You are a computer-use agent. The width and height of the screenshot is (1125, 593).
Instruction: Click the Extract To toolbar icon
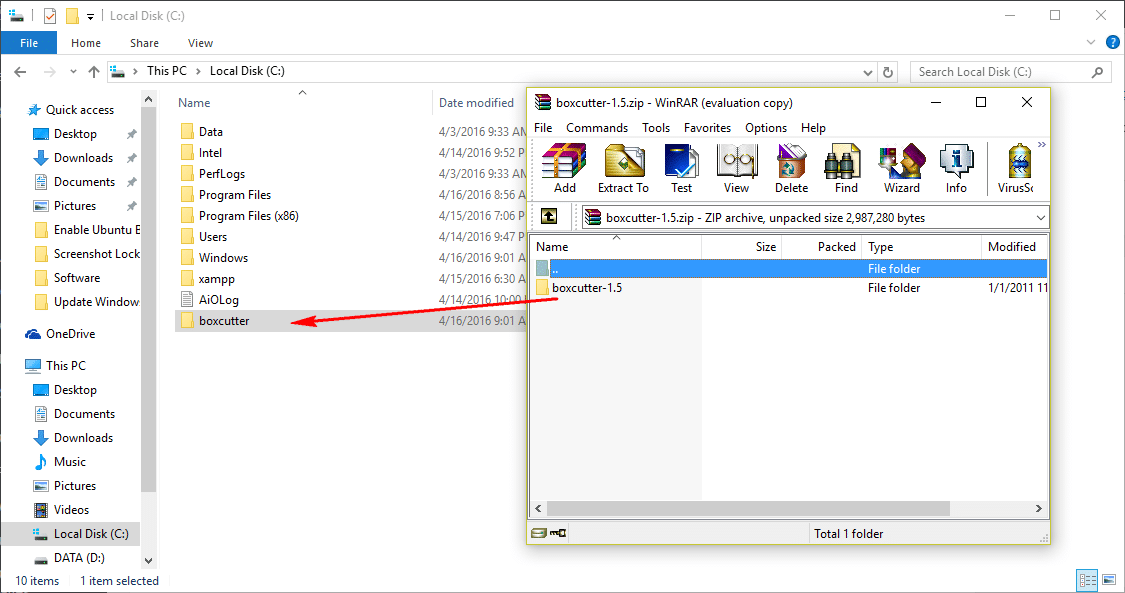coord(623,169)
